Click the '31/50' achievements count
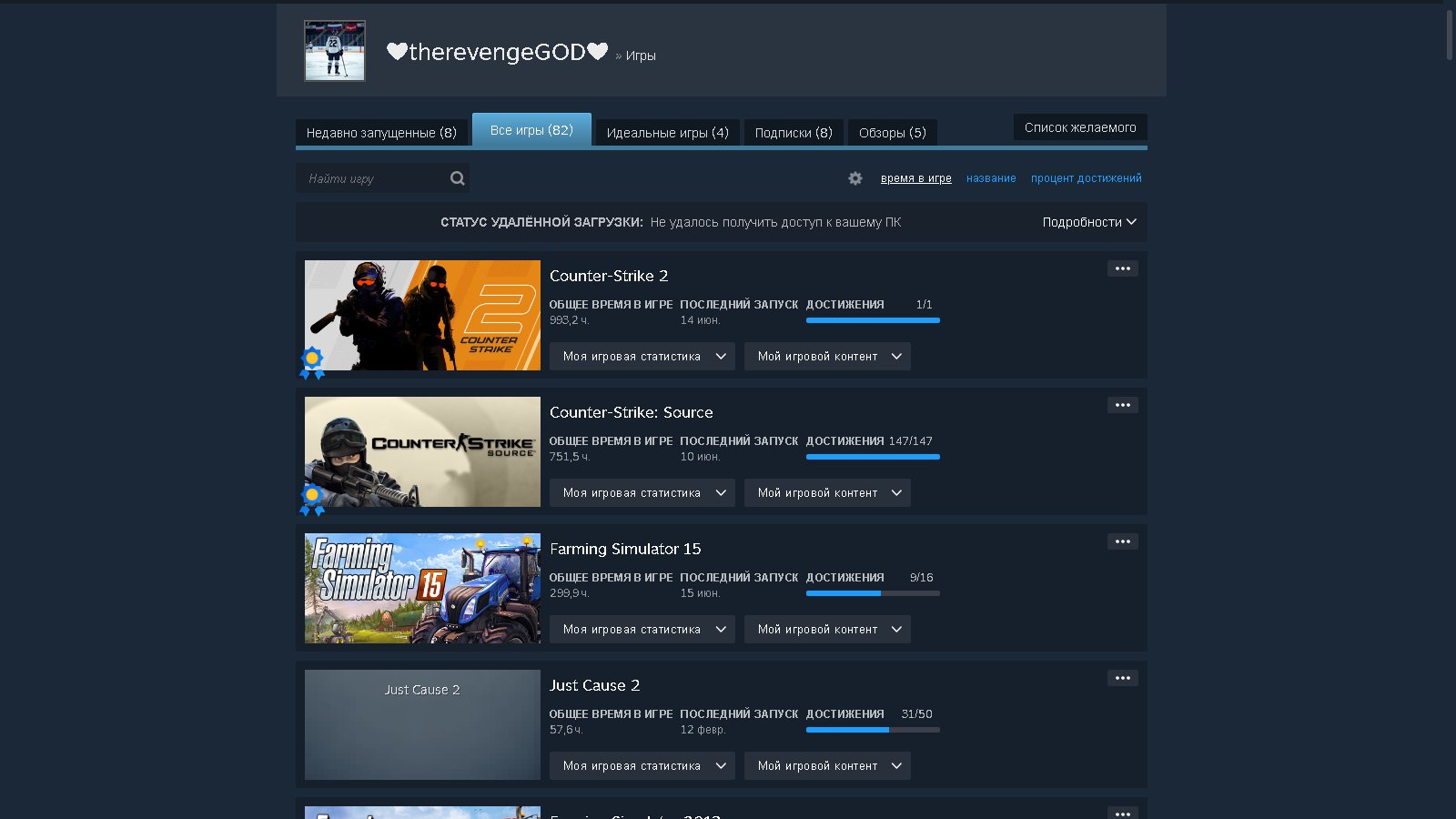Image resolution: width=1456 pixels, height=819 pixels. (x=916, y=714)
